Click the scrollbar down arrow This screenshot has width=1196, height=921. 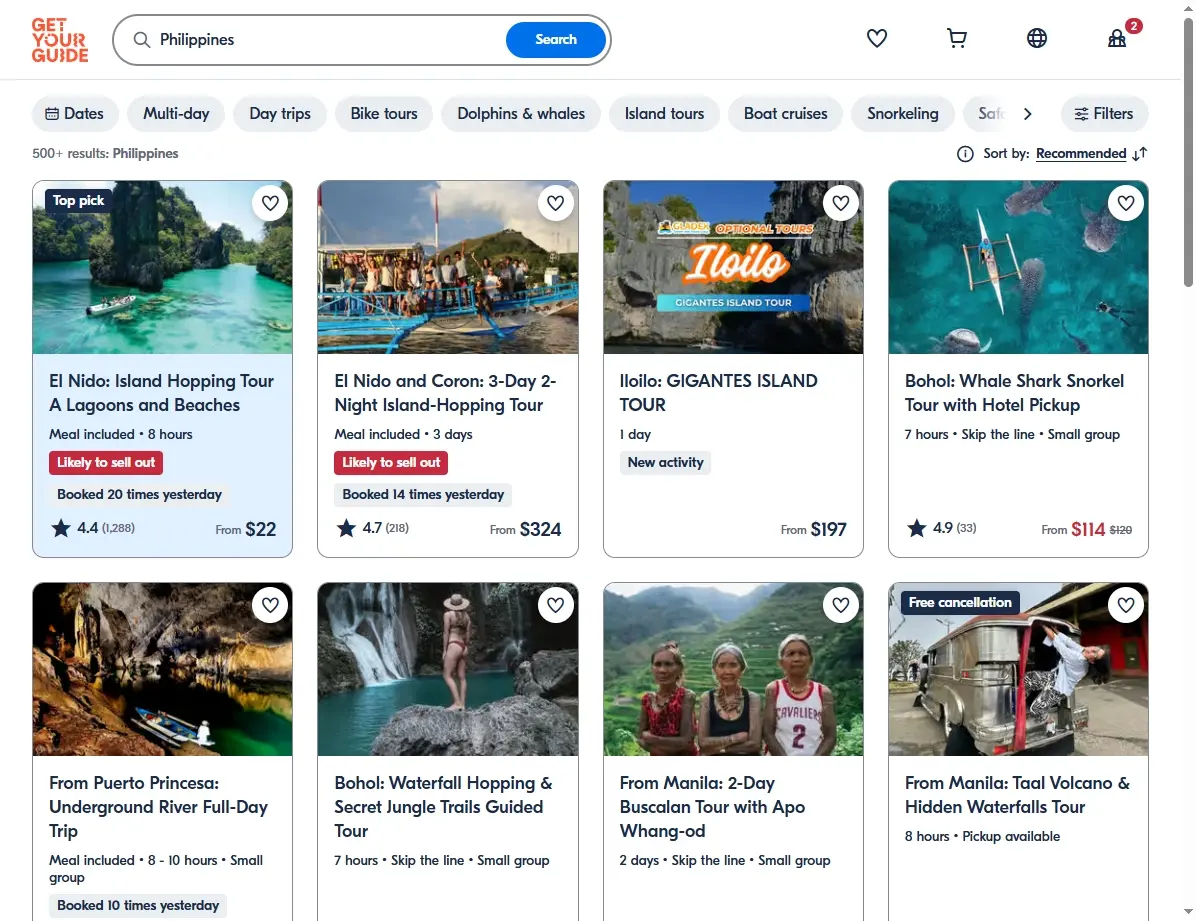[x=1188, y=912]
